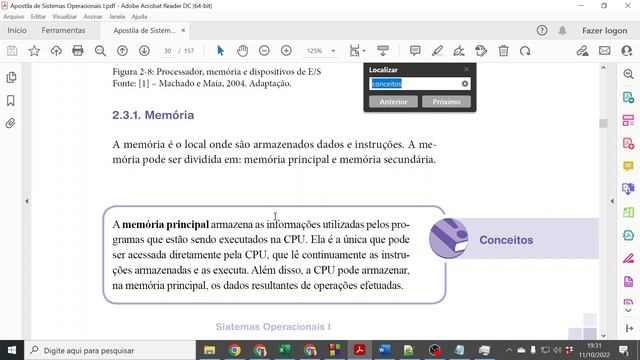Select the Hand pan tool
The width and height of the screenshot is (640, 360).
(x=242, y=51)
